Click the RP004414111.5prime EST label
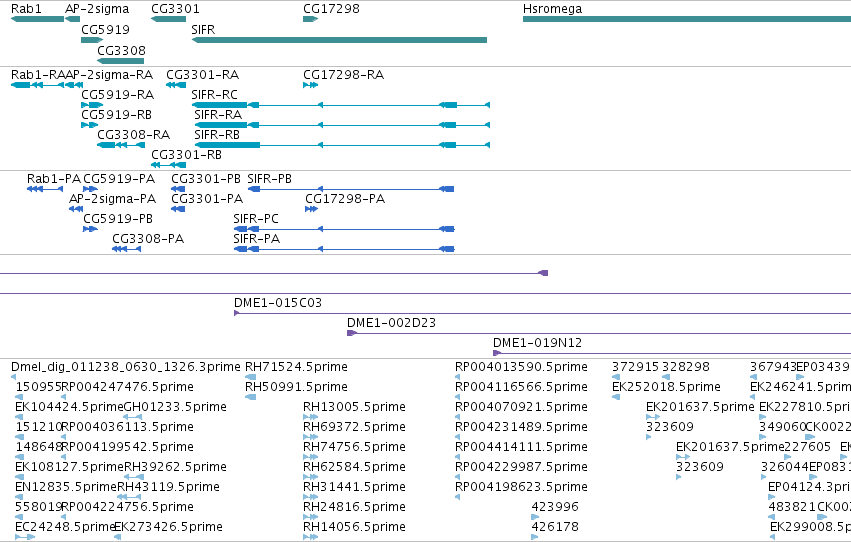Viewport: 851px width, 542px height. [521, 447]
